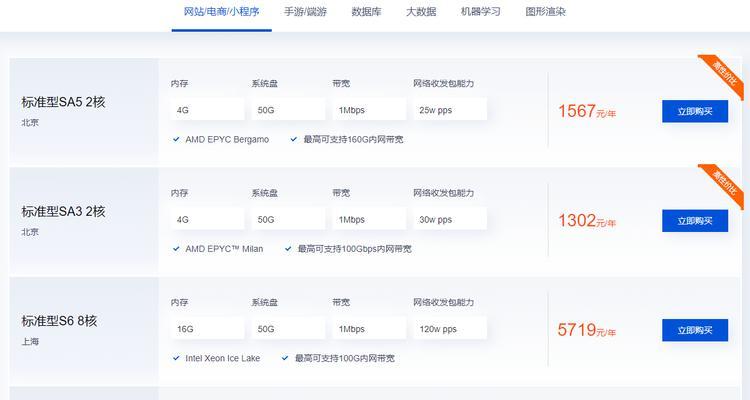Click the 1567元/年 price

587,111
